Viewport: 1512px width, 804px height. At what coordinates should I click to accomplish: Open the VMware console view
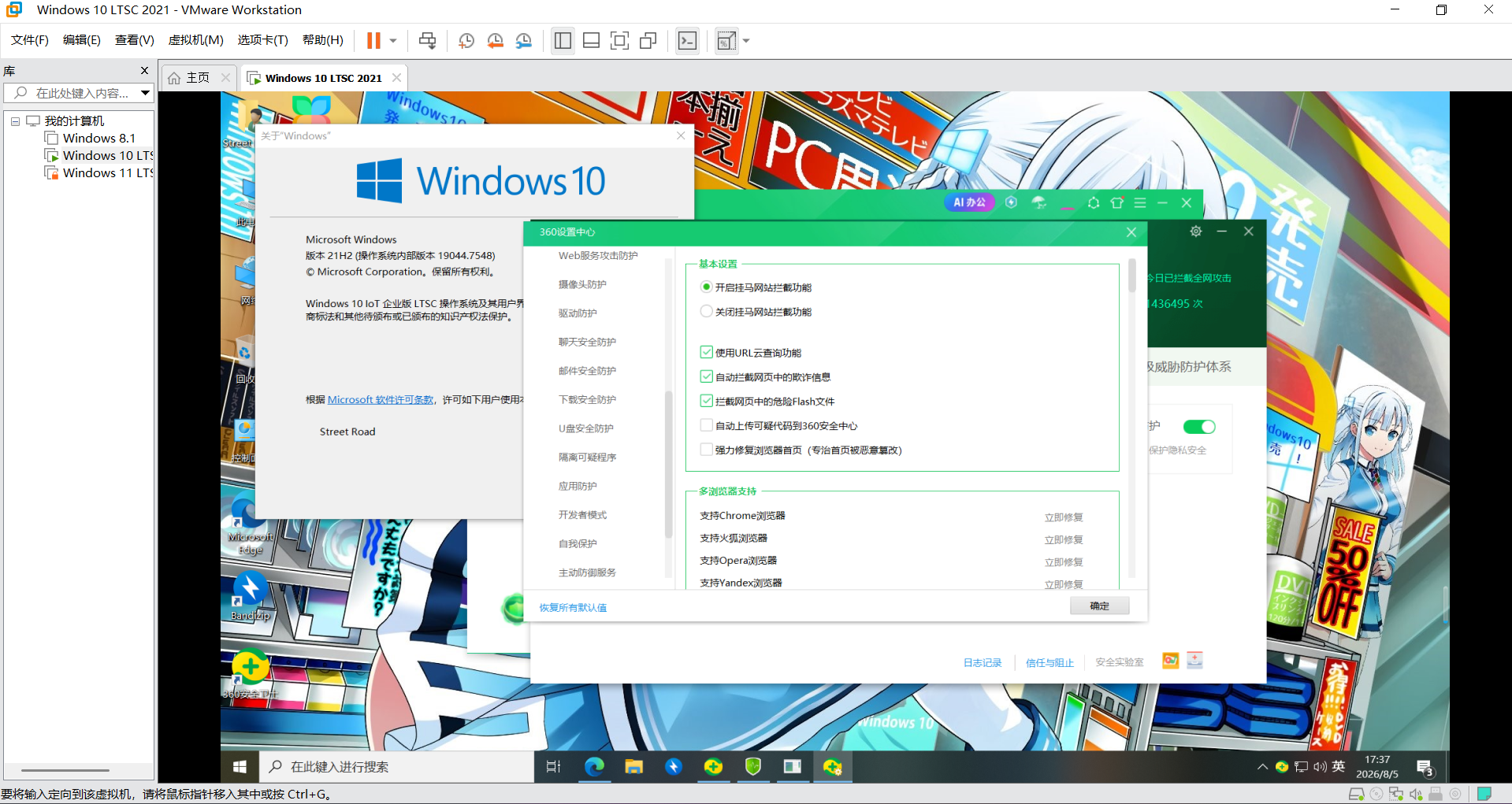688,40
